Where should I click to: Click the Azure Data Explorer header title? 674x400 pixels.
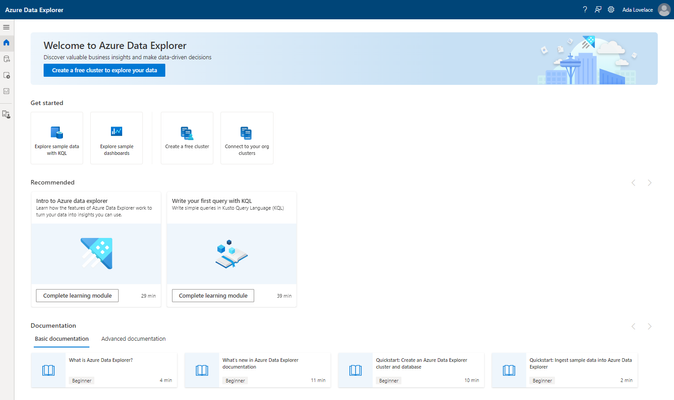pos(34,9)
